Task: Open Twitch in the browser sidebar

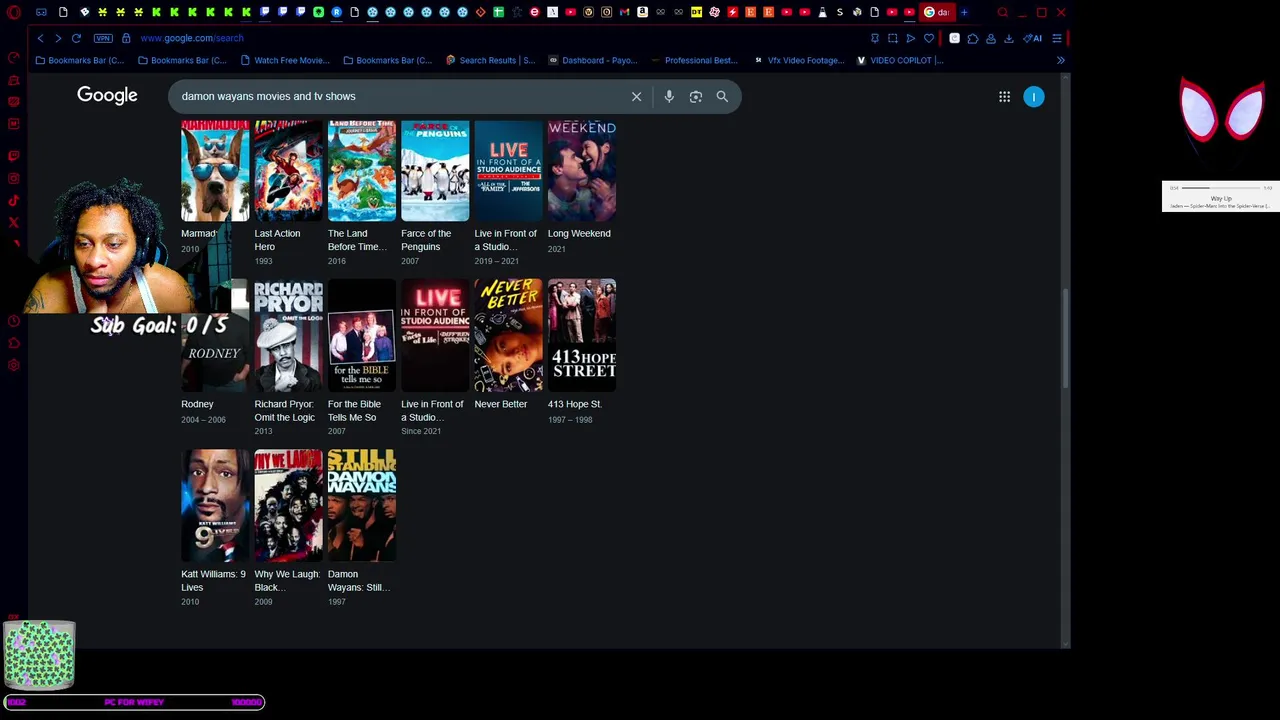Action: click(14, 156)
